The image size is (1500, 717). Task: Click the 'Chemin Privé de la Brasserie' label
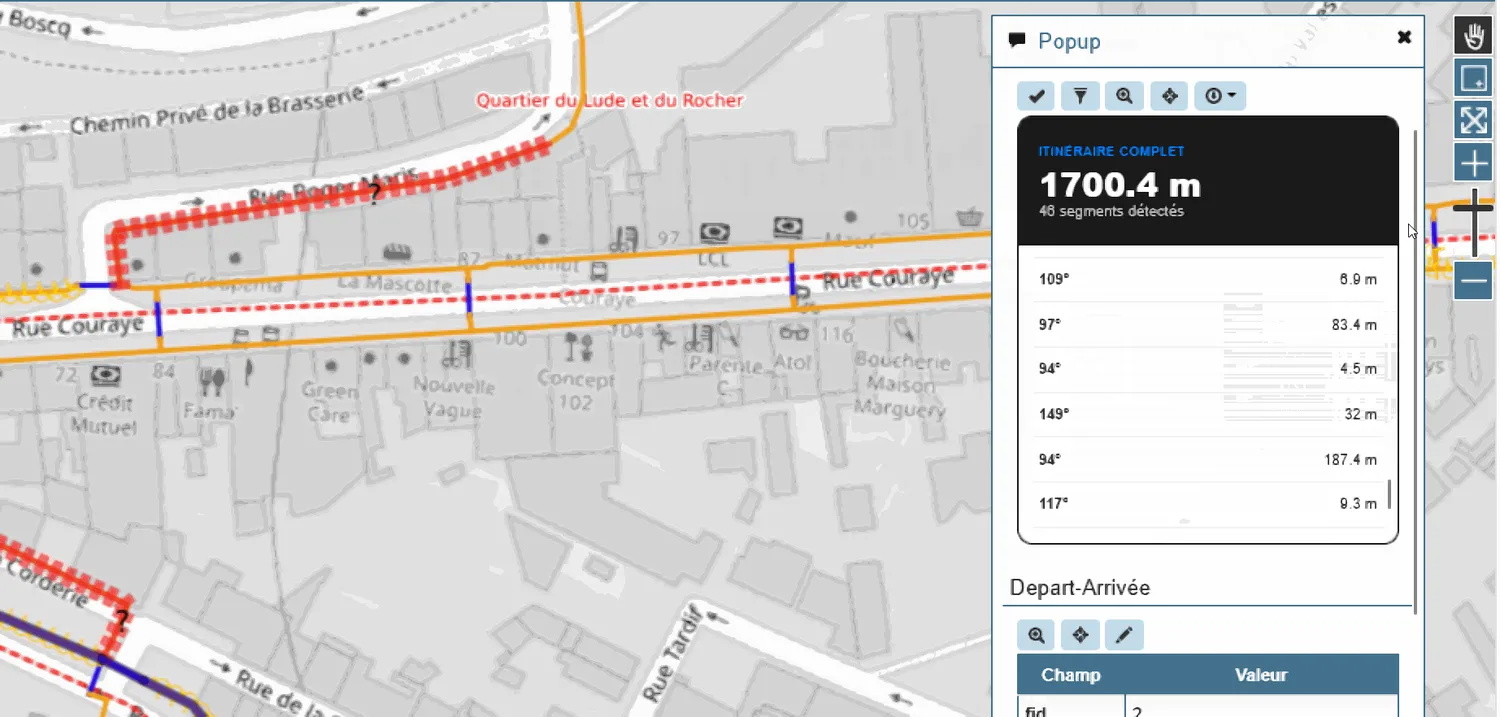point(215,110)
